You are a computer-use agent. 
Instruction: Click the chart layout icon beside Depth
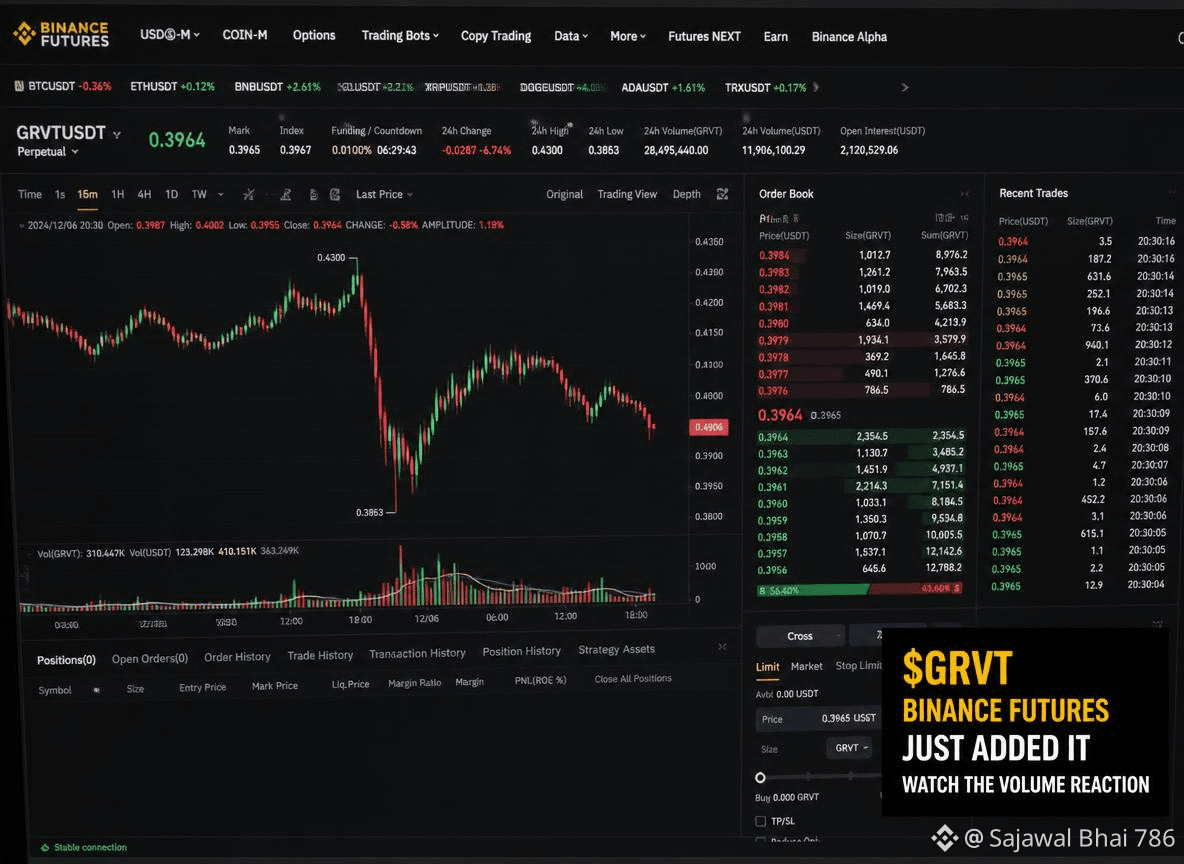pyautogui.click(x=723, y=194)
